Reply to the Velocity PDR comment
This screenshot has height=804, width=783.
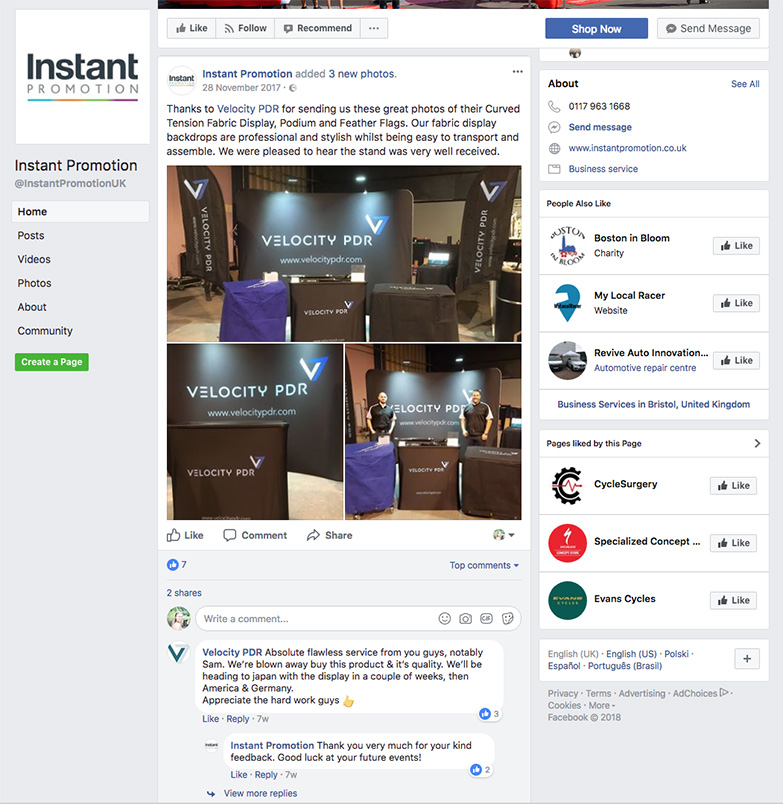tap(238, 719)
